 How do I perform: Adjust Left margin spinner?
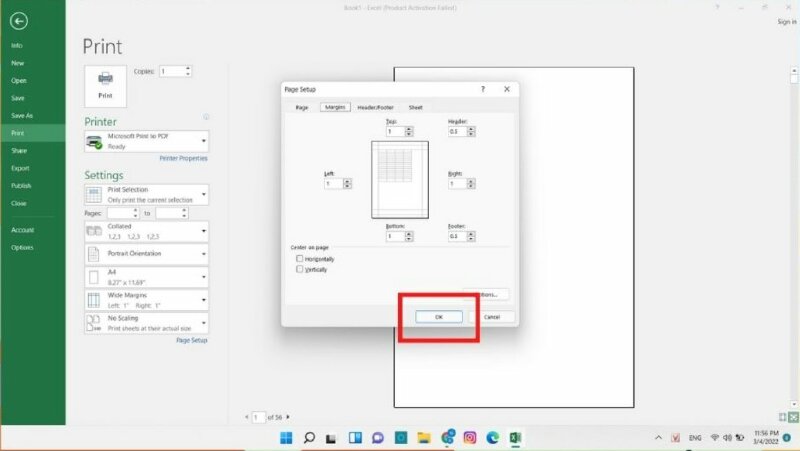[x=347, y=184]
